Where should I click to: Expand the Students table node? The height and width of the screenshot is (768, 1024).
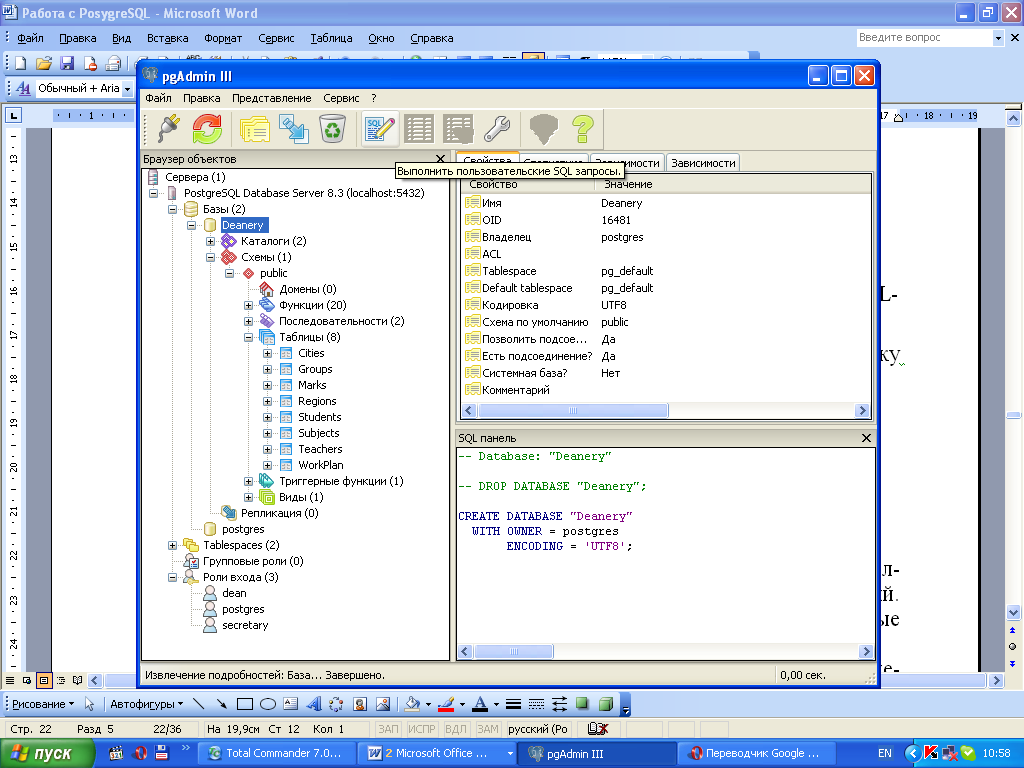click(x=267, y=417)
